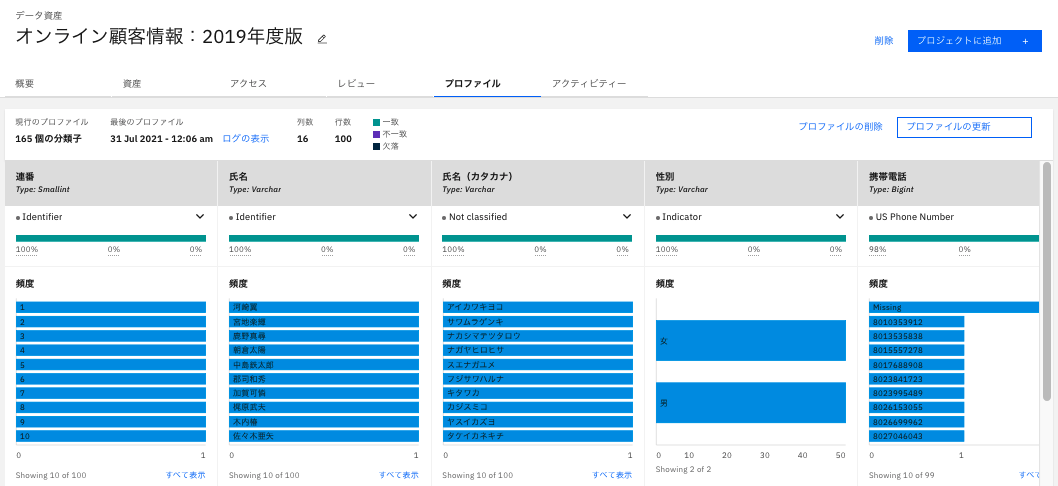The width and height of the screenshot is (1058, 486).
Task: Click the カジスミコ frequency bar
Action: tap(538, 407)
